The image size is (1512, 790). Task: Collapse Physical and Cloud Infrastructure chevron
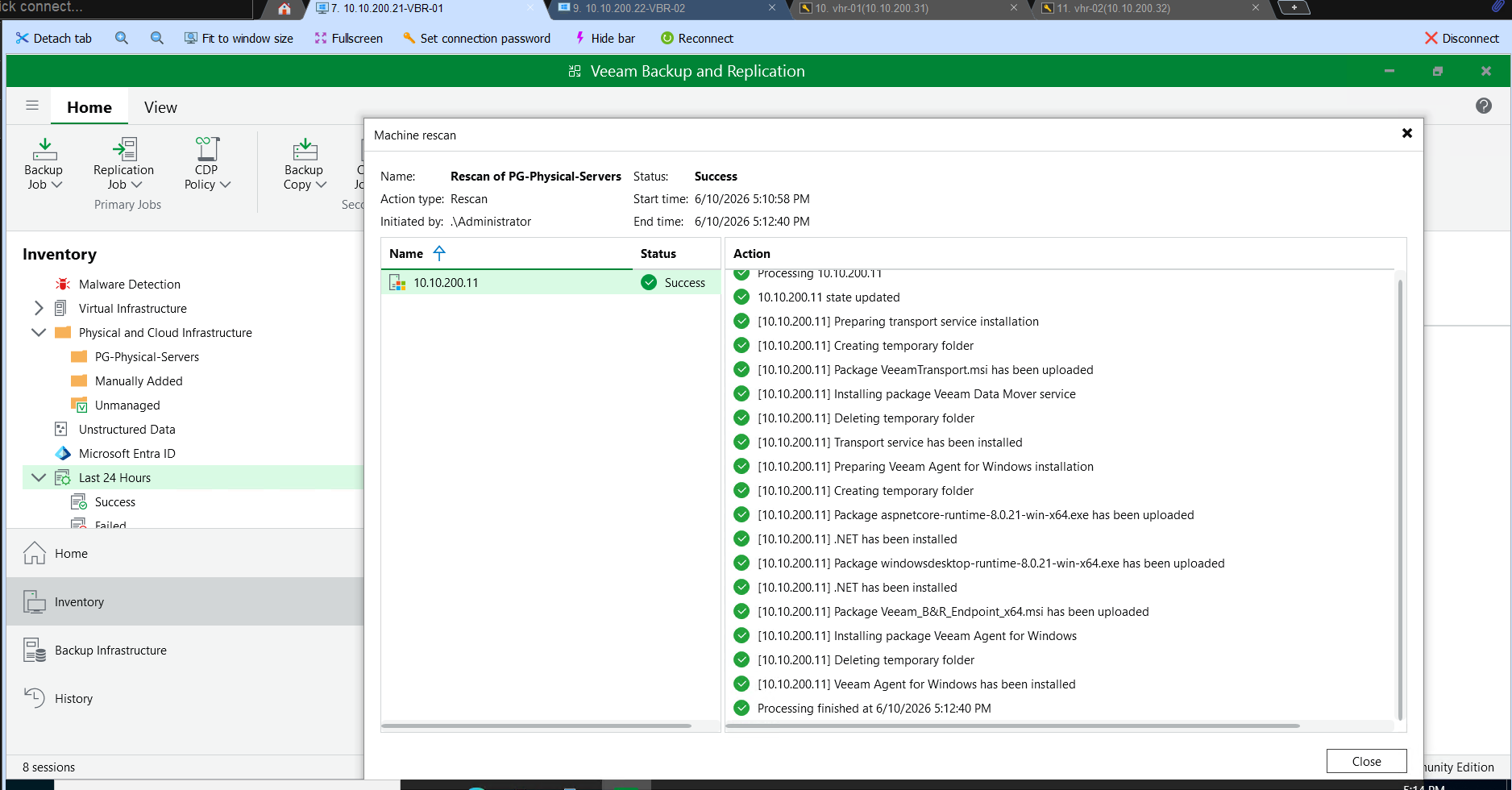[x=38, y=332]
